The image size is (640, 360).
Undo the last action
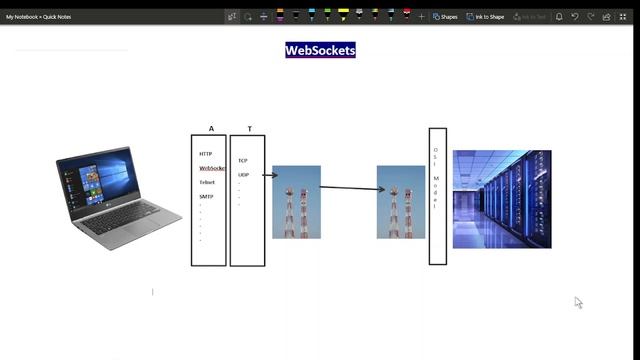575,17
